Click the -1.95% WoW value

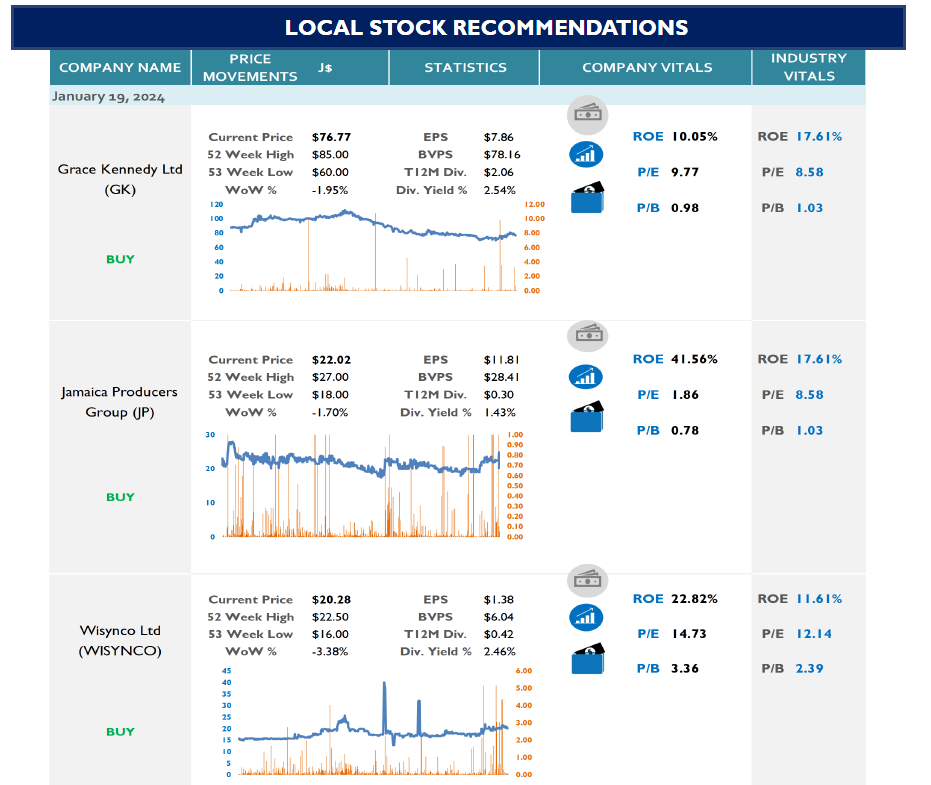(330, 190)
